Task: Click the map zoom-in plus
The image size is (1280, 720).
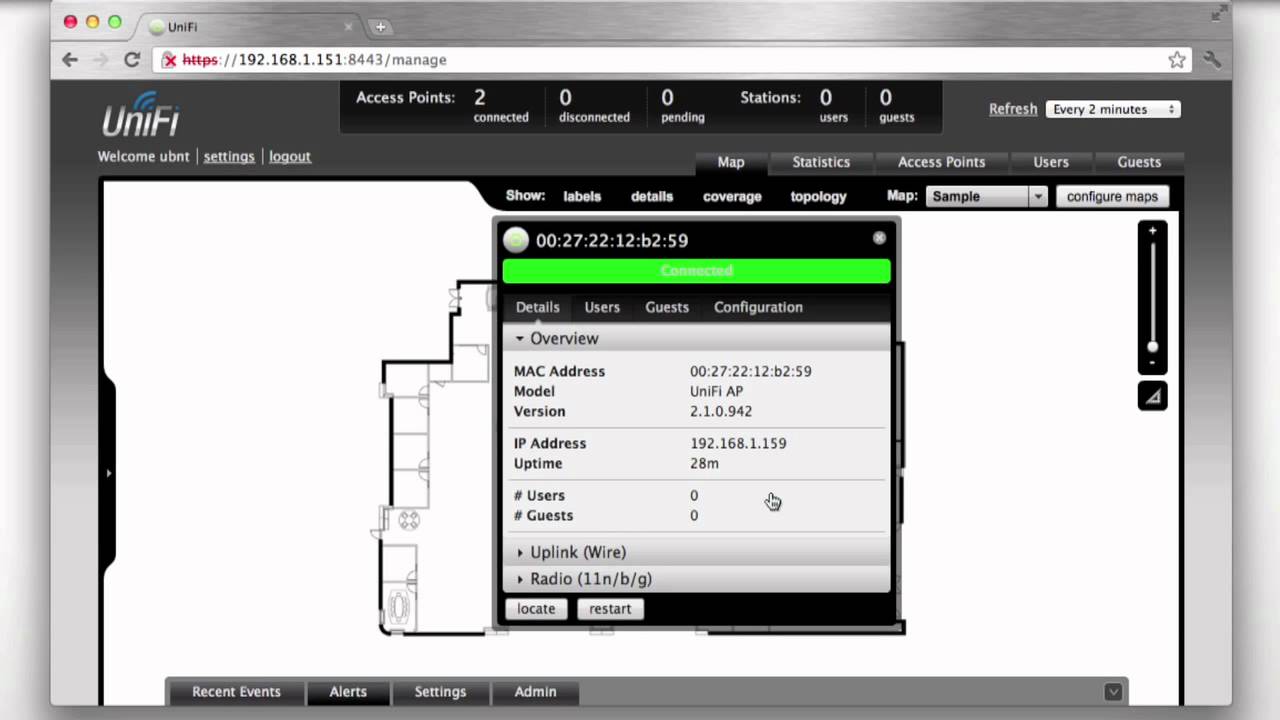Action: (x=1152, y=231)
